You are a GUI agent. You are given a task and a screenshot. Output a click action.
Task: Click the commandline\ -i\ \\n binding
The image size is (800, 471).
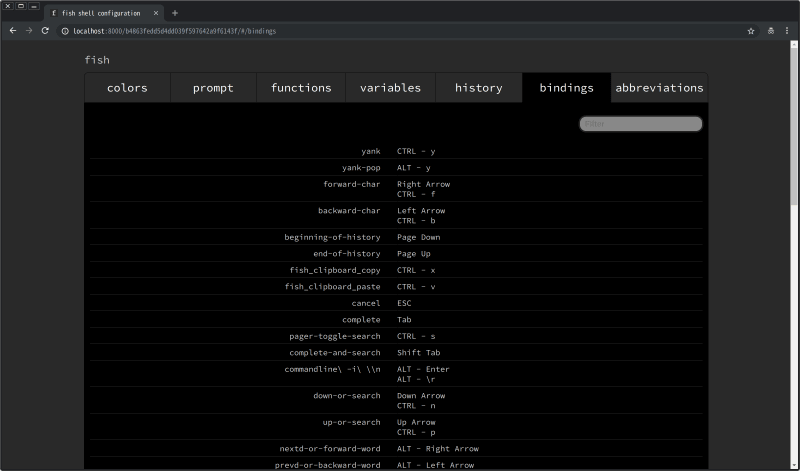pos(332,369)
